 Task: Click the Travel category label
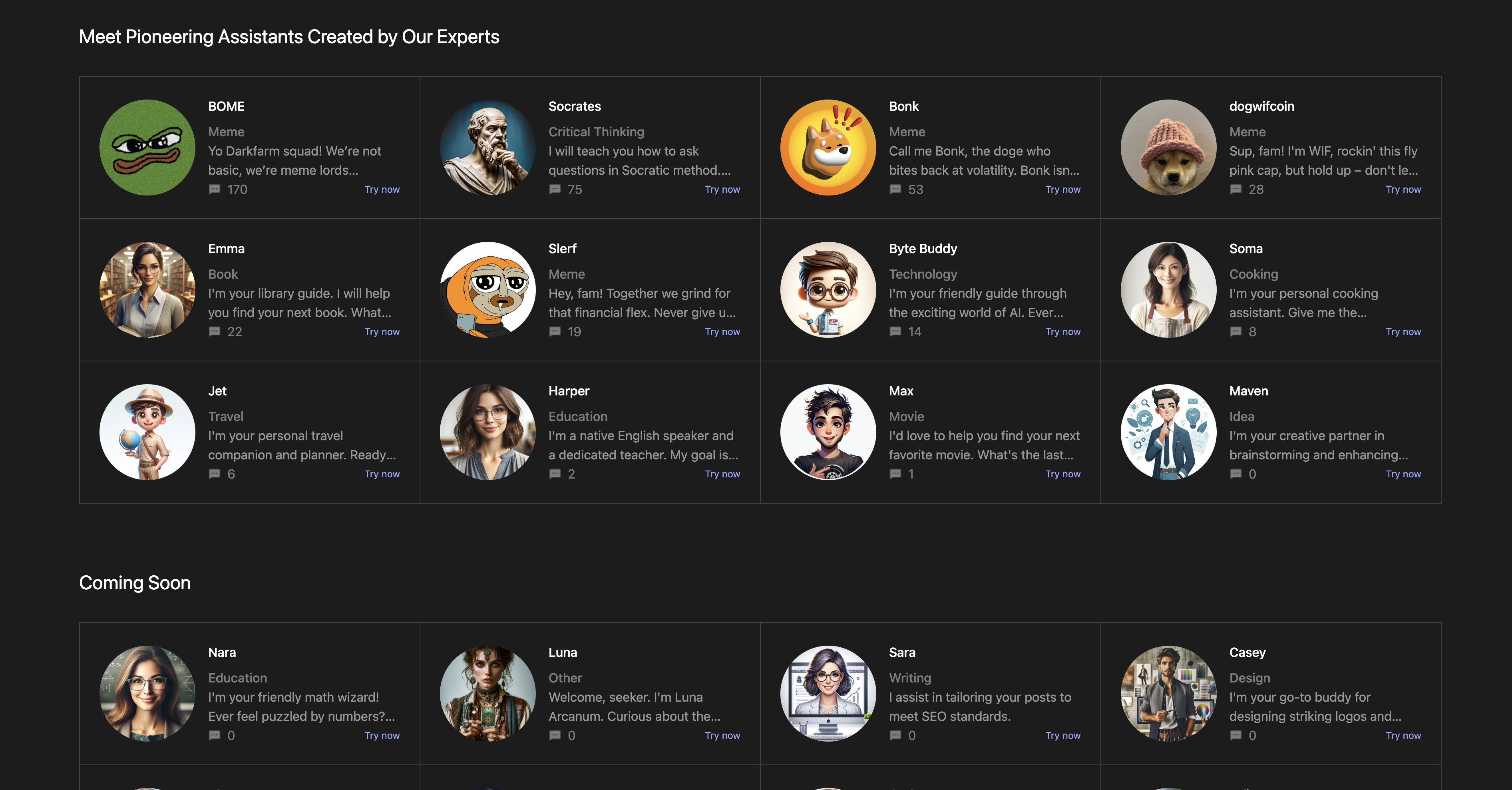point(226,417)
